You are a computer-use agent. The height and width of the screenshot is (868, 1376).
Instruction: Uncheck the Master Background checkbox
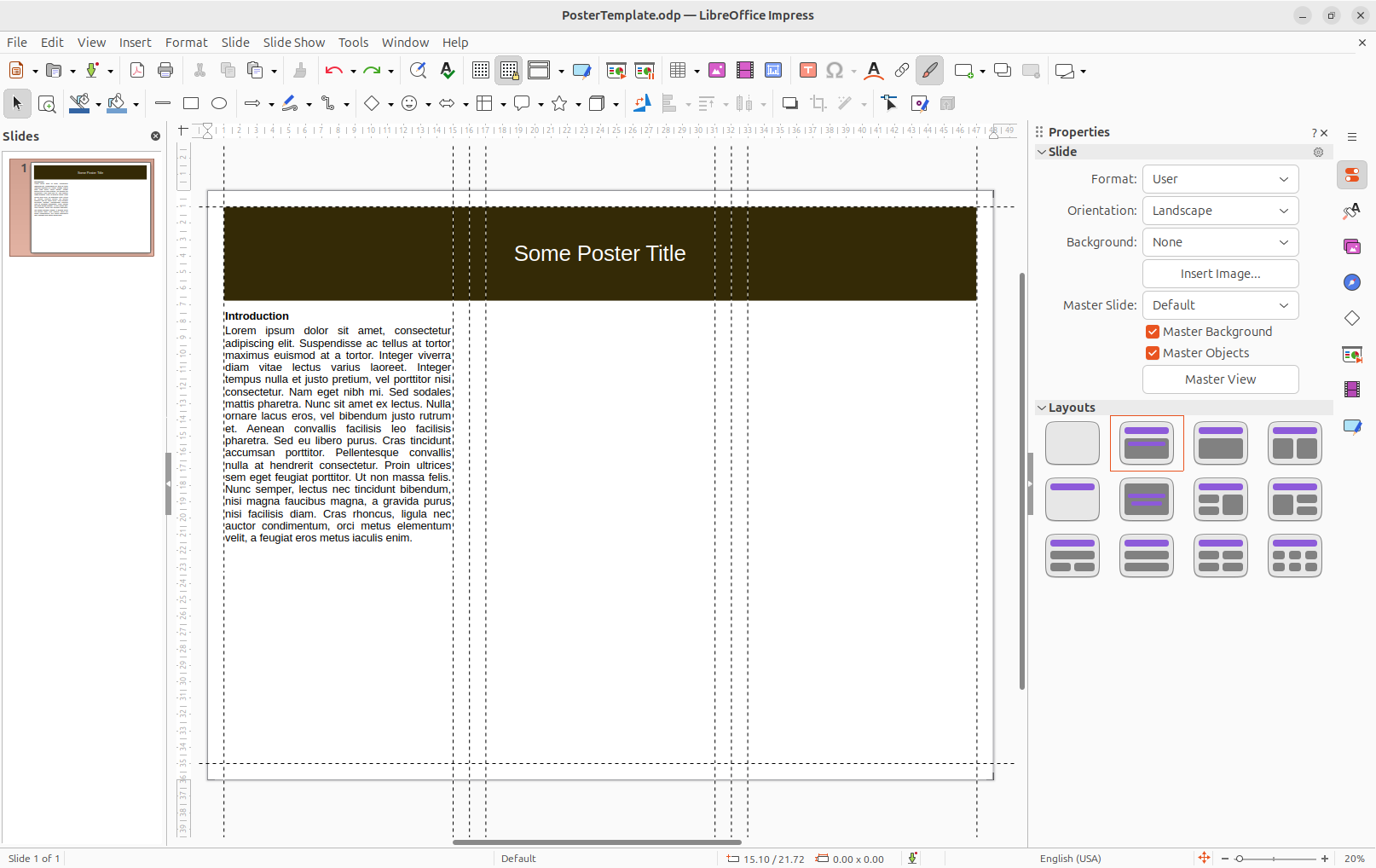click(x=1153, y=332)
